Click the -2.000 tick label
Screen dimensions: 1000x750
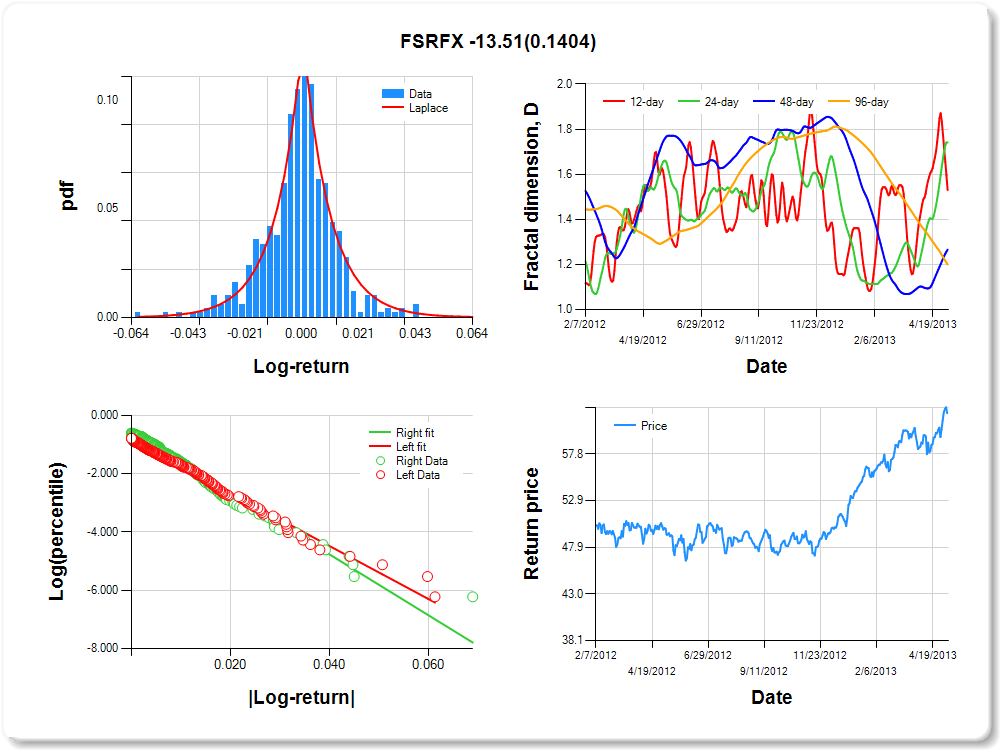(x=102, y=473)
